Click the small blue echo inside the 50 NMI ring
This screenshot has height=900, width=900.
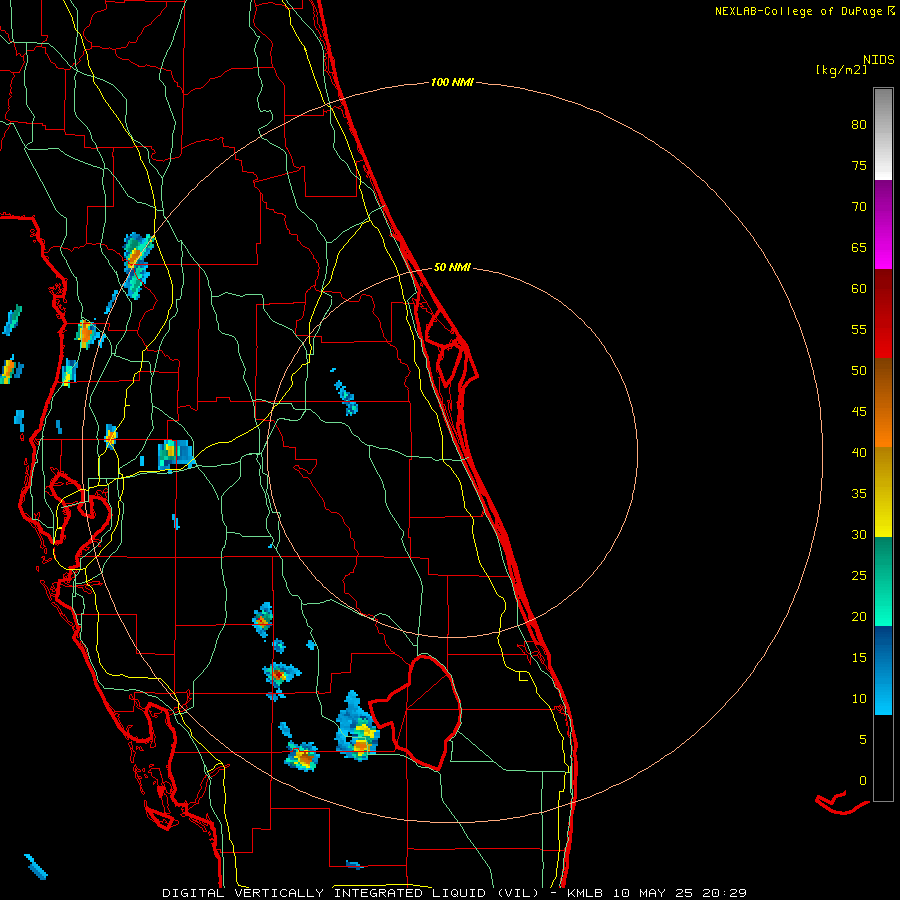[347, 398]
